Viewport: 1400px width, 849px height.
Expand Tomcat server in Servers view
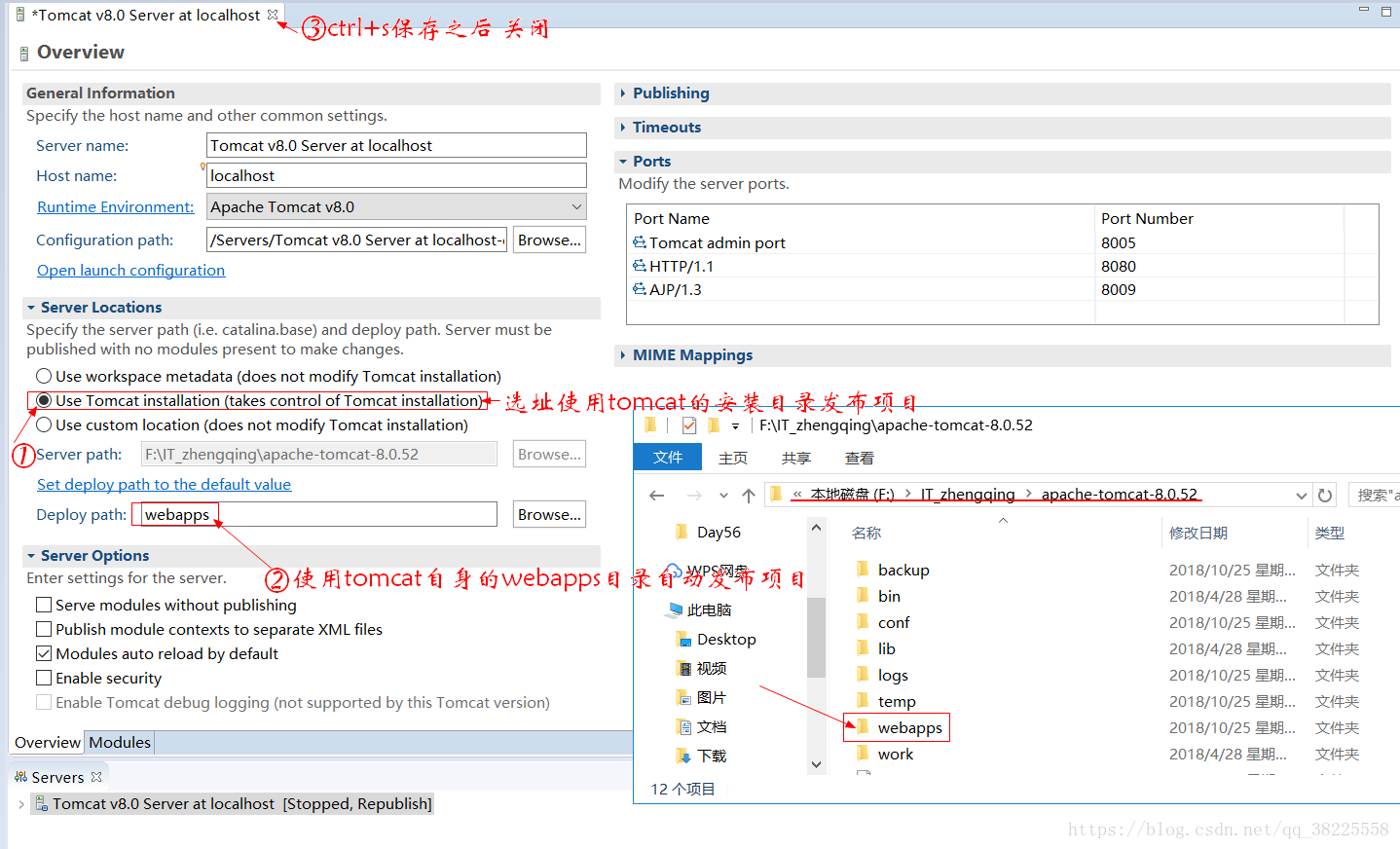click(x=21, y=804)
